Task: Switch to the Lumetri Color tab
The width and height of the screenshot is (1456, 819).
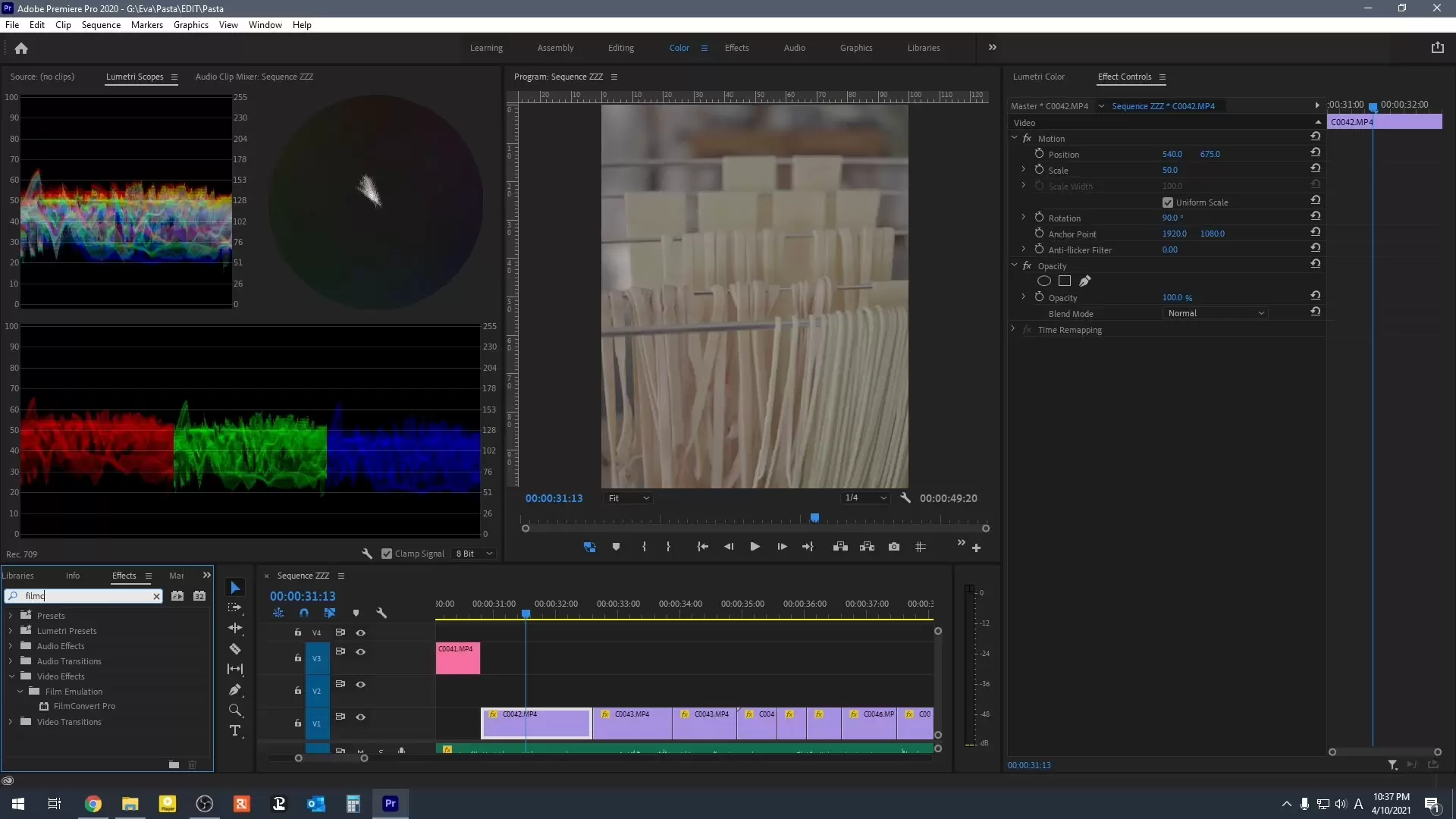Action: [1038, 77]
